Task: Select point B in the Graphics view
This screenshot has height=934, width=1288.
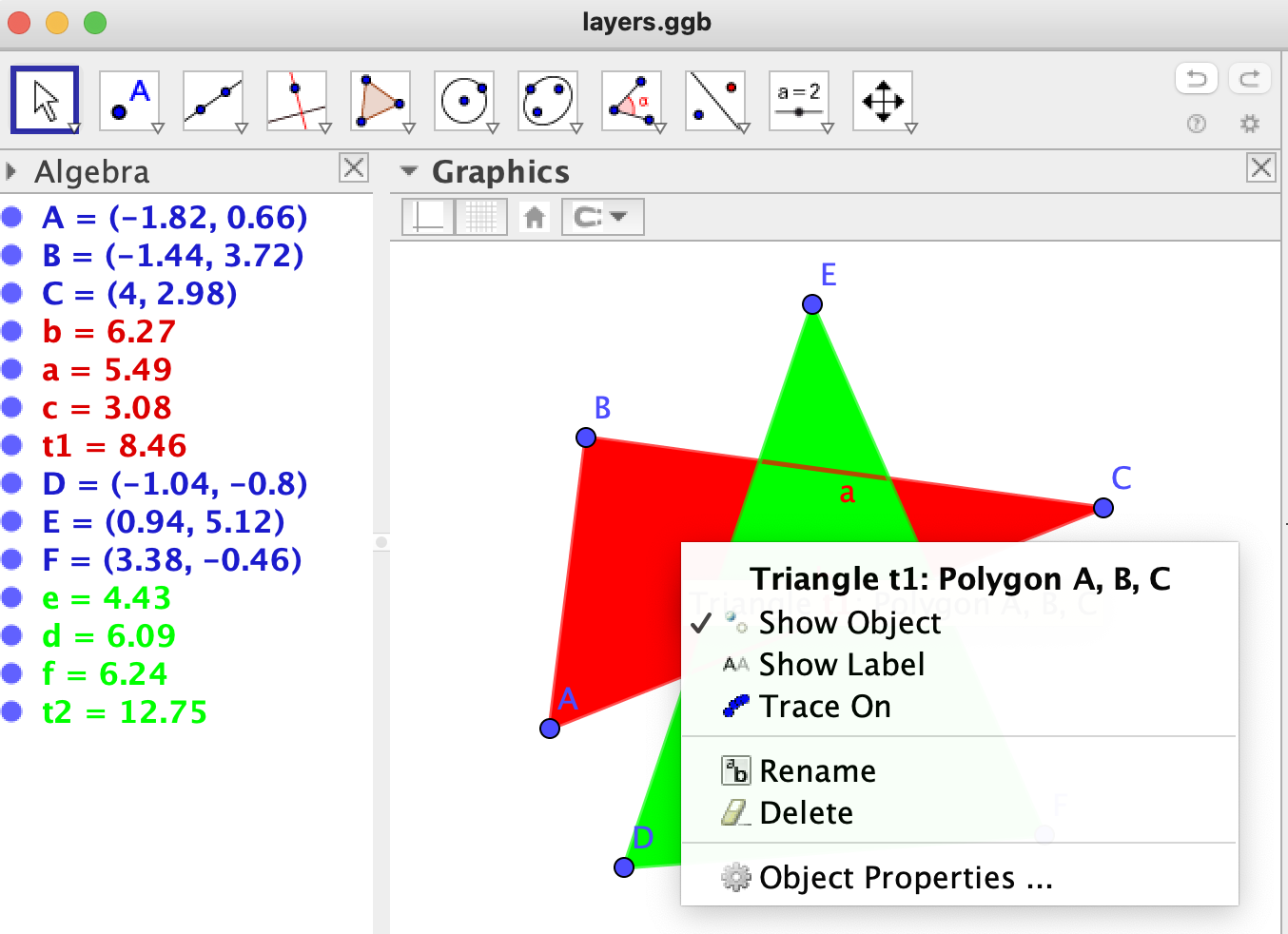Action: tap(586, 438)
